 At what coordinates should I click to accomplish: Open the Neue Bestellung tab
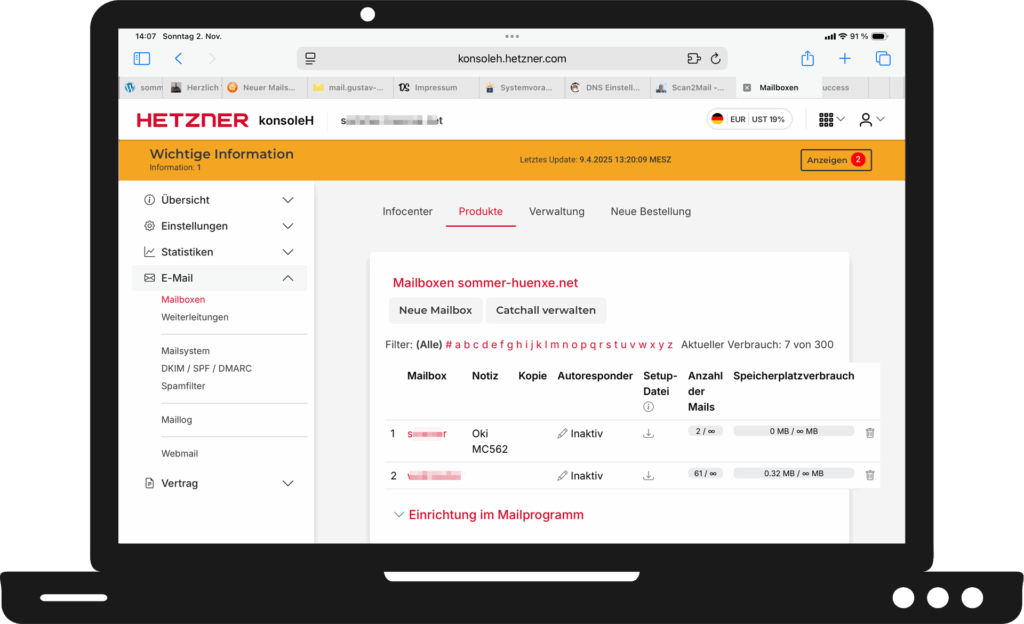650,212
